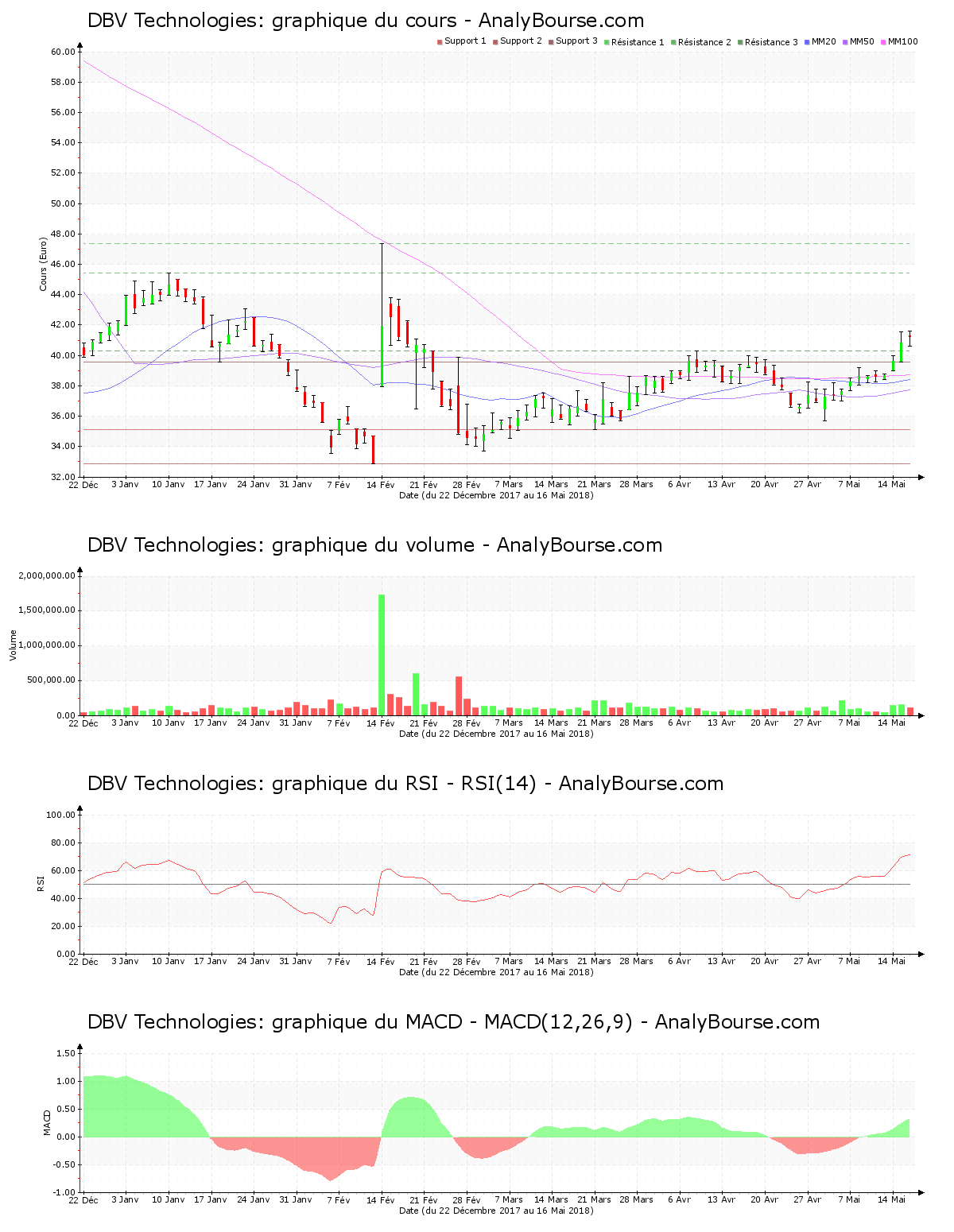Click the 60.00 price axis value
The image size is (954, 1232).
pyautogui.click(x=63, y=52)
